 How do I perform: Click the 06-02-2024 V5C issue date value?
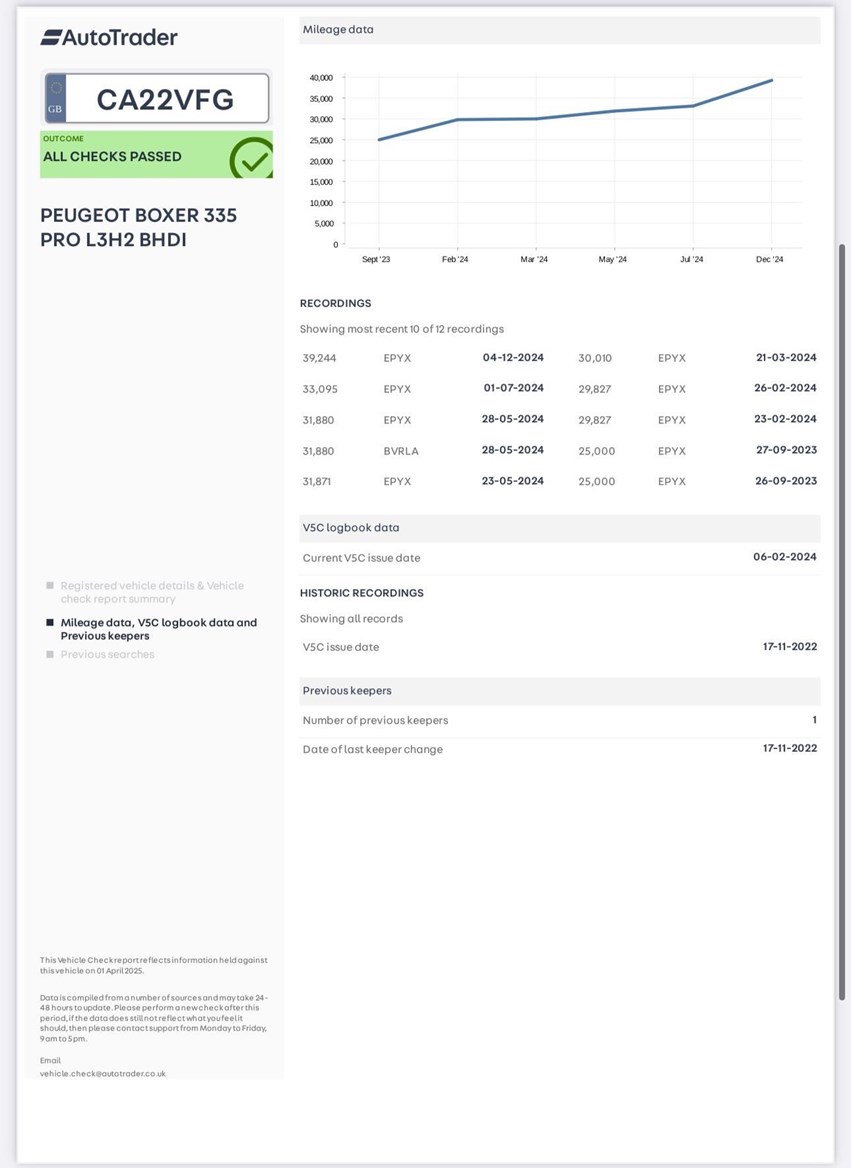click(x=785, y=557)
